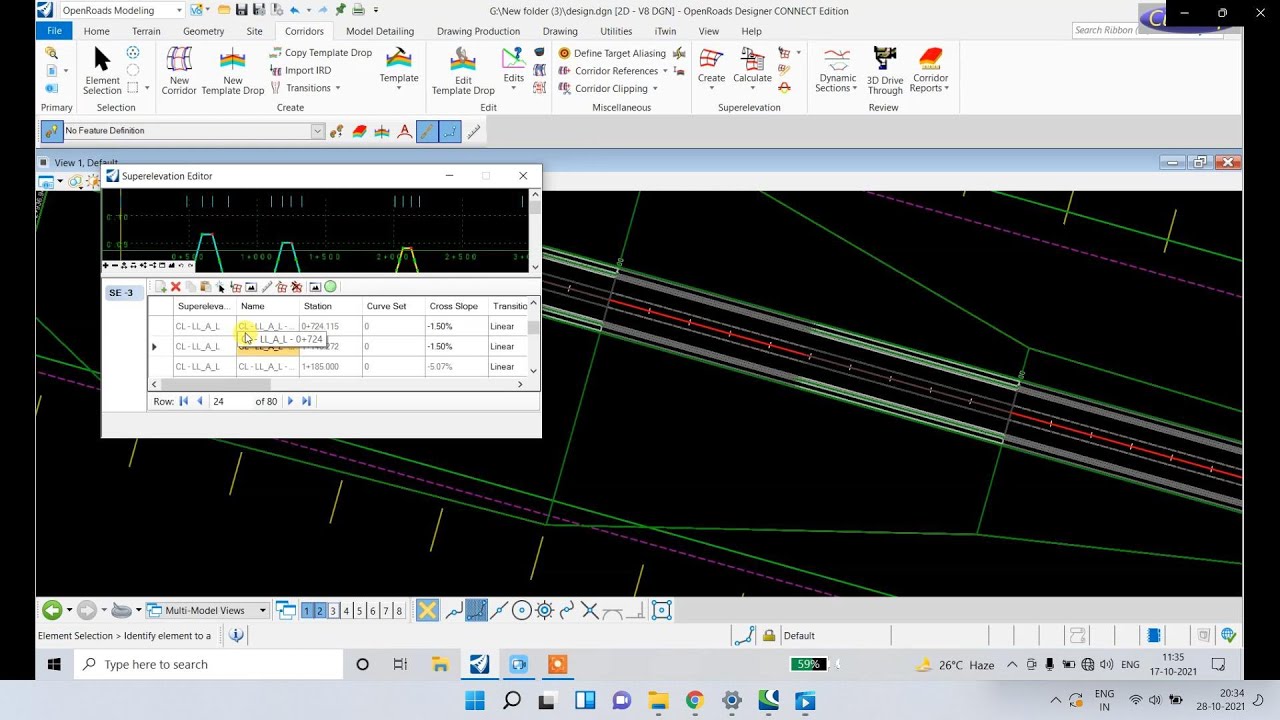Open the Edits dropdown
1280x720 pixels.
(513, 69)
